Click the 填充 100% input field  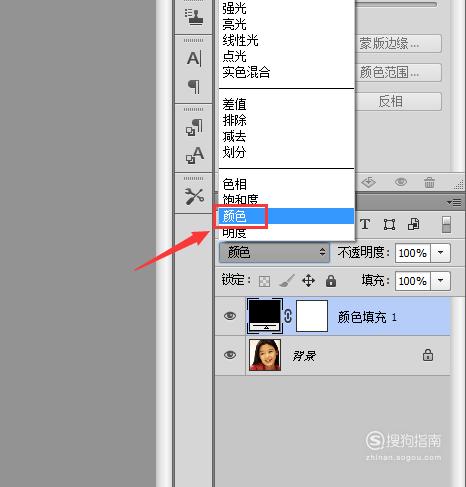413,281
